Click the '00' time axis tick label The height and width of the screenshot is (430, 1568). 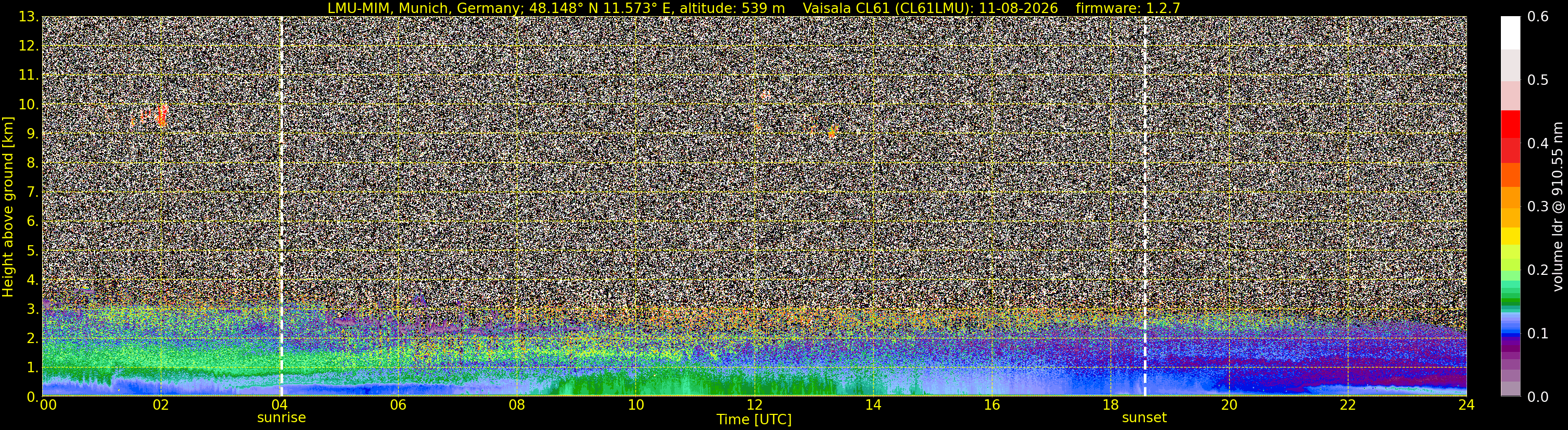pos(47,405)
